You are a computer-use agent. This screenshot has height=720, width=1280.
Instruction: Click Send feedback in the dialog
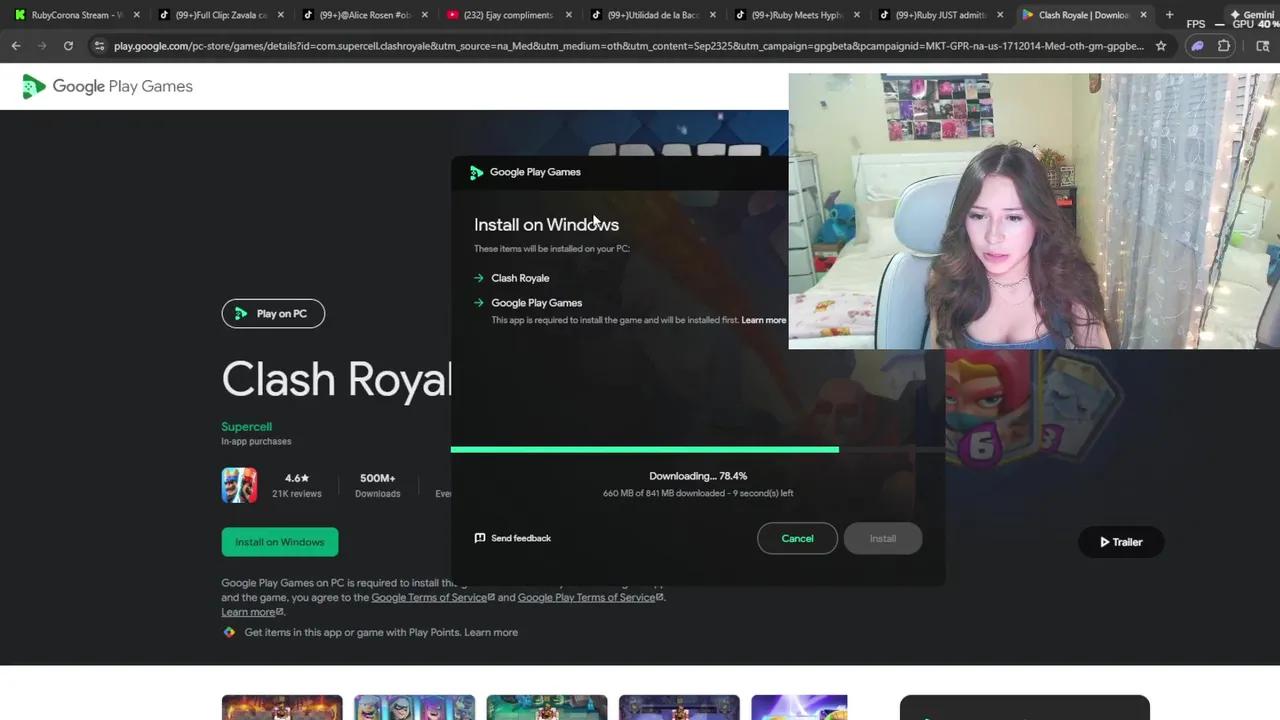513,538
